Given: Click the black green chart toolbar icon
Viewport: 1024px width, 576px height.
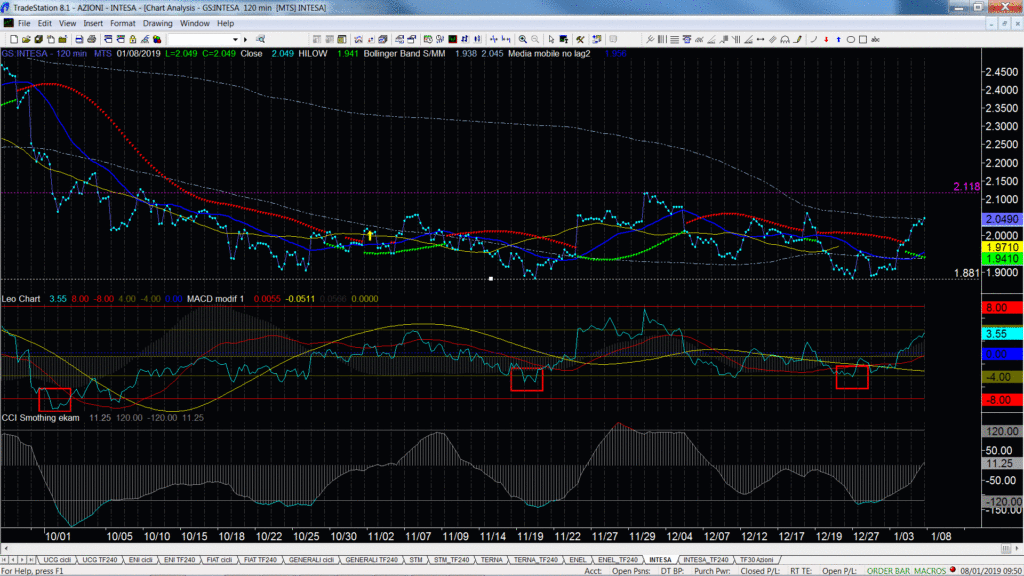Looking at the screenshot, I should pos(452,39).
